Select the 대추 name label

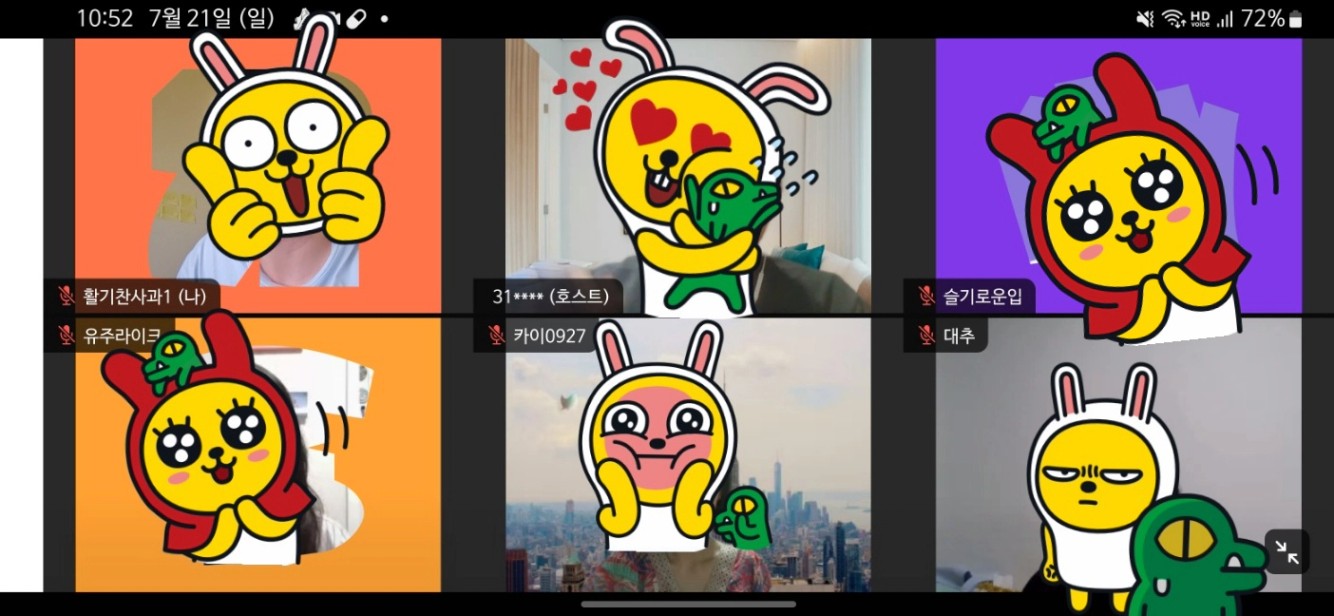(958, 336)
